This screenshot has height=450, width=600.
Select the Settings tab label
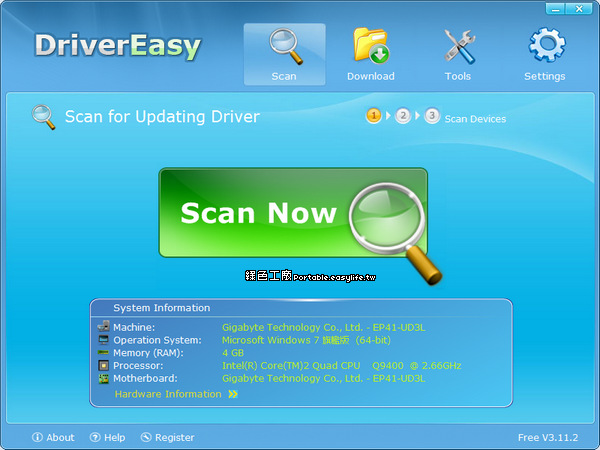(545, 77)
